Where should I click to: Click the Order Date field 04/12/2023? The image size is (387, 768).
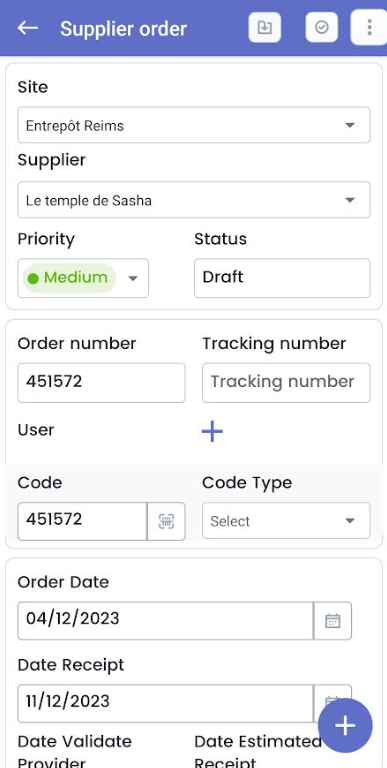[x=166, y=621]
